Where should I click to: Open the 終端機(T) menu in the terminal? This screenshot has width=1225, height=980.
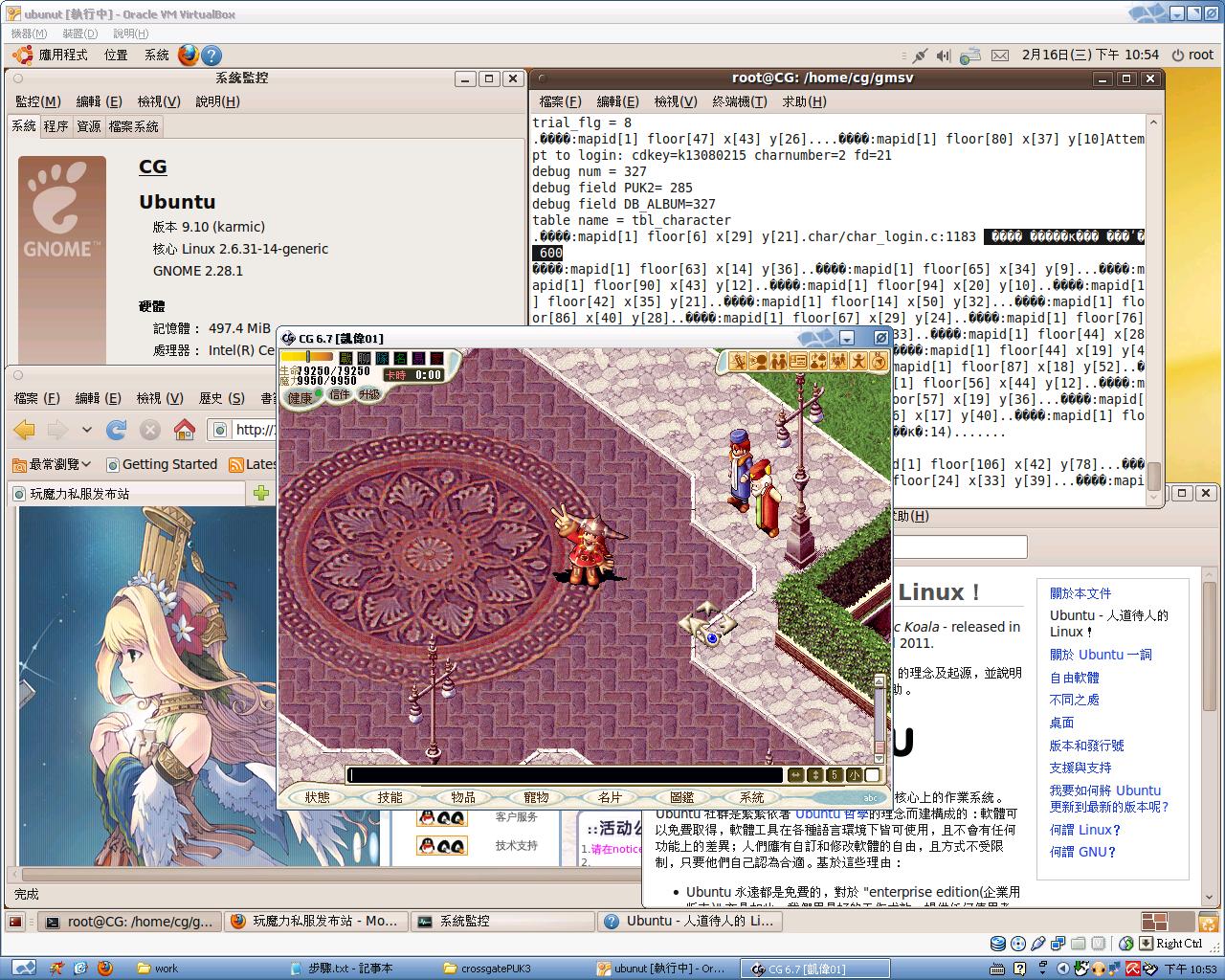point(739,101)
